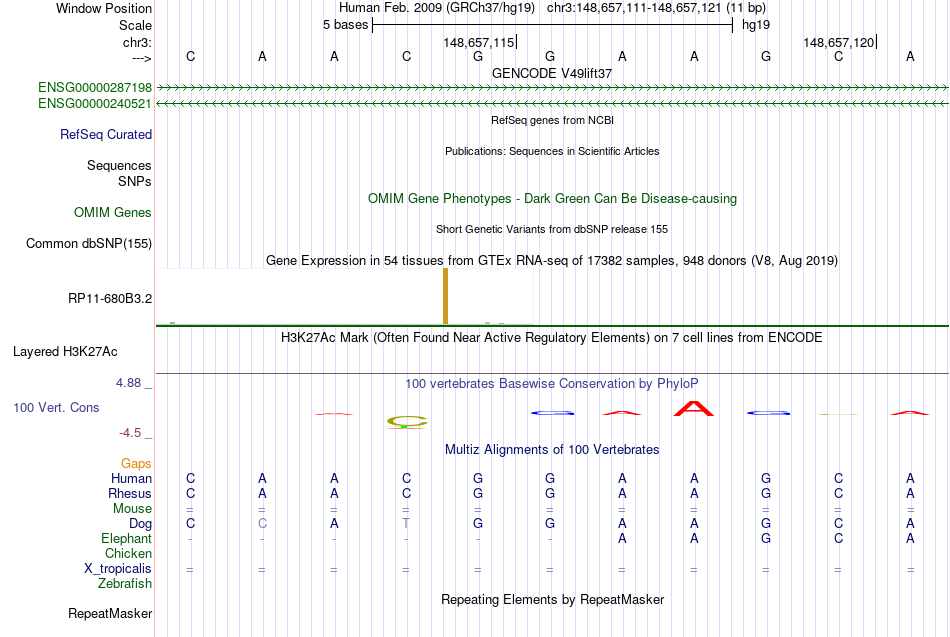Click the Common dbSNP(155) track label
Image resolution: width=950 pixels, height=637 pixels.
coord(89,244)
